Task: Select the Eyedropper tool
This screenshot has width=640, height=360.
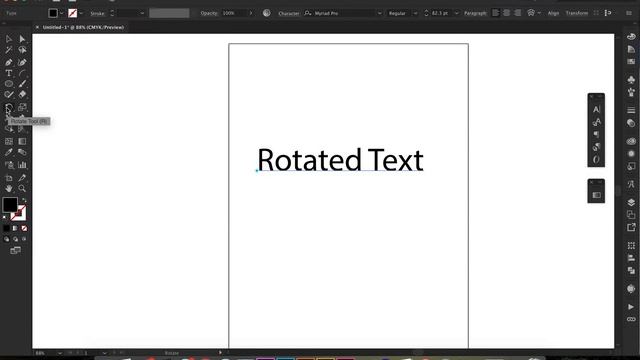Action: [x=9, y=152]
